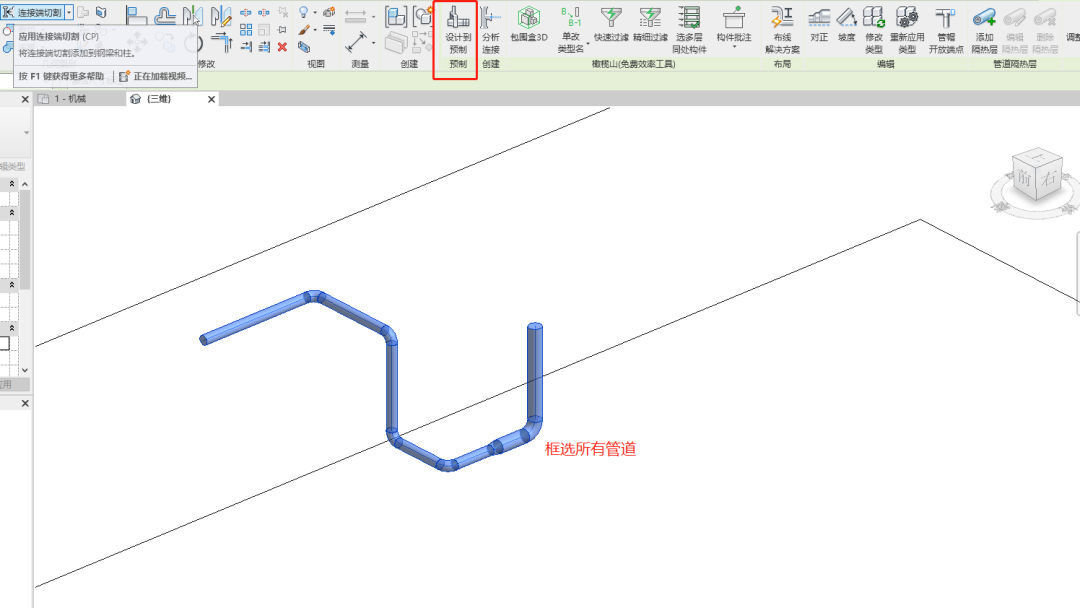1080x608 pixels.
Task: Collapse the second properties section
Action: (12, 213)
